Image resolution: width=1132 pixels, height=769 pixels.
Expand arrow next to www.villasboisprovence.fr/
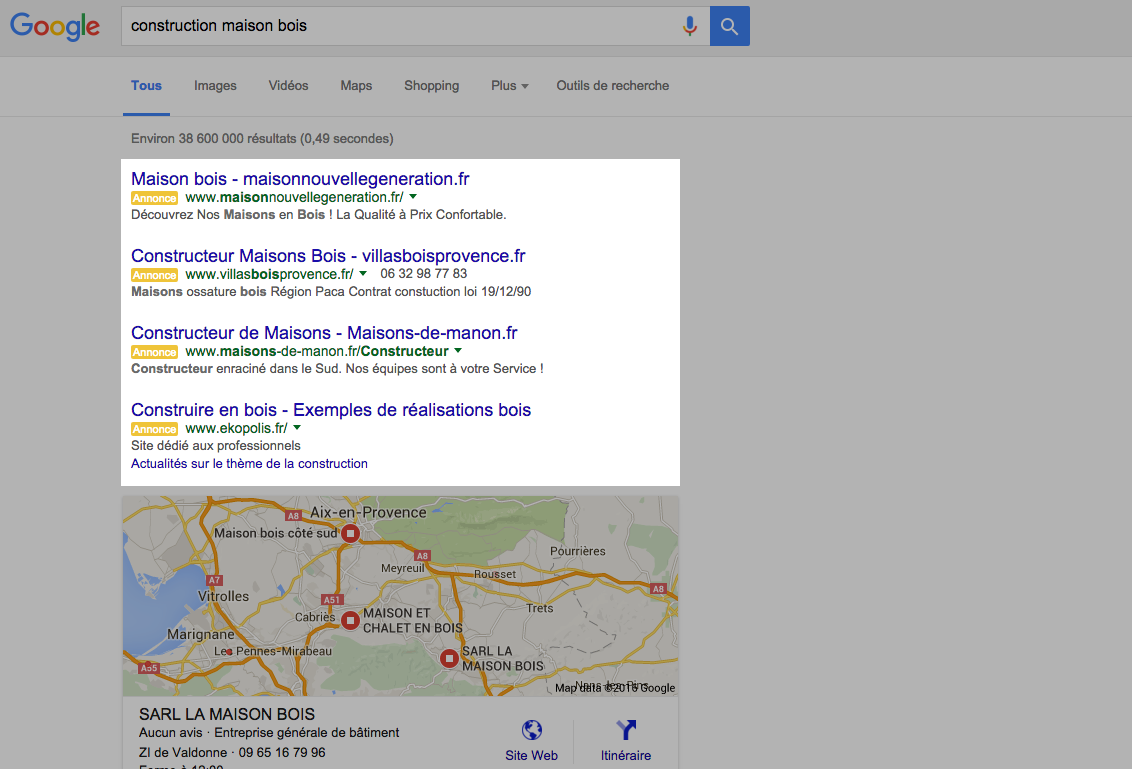point(363,274)
